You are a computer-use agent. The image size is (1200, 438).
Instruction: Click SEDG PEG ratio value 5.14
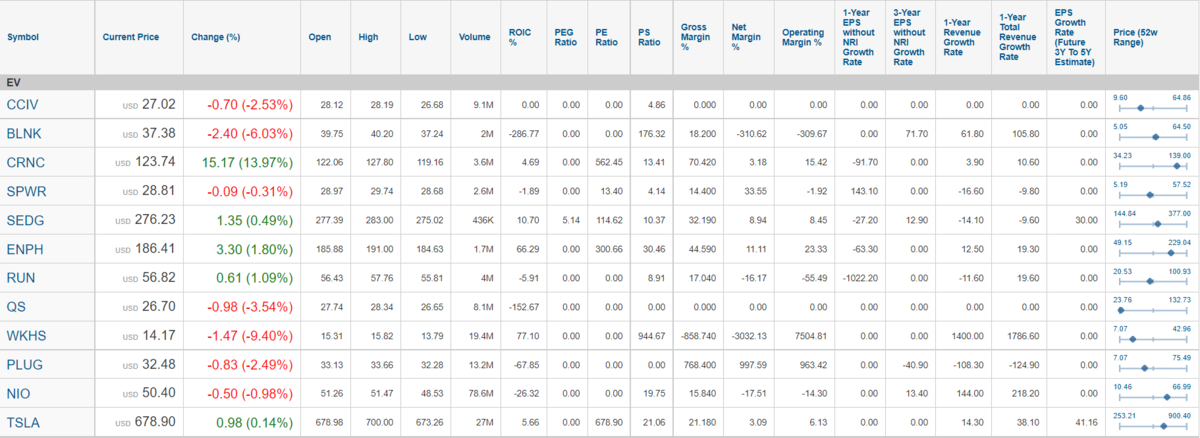(570, 220)
